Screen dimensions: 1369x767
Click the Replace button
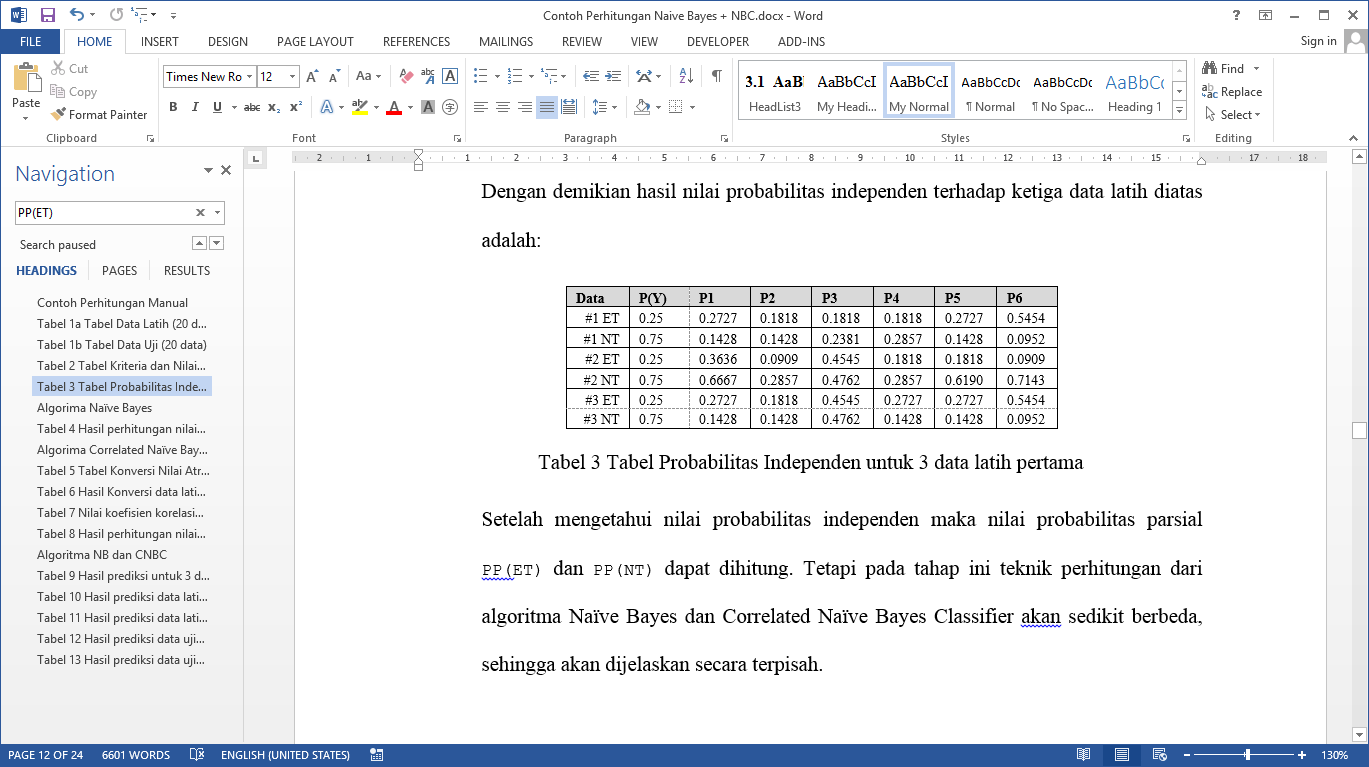pos(1232,92)
